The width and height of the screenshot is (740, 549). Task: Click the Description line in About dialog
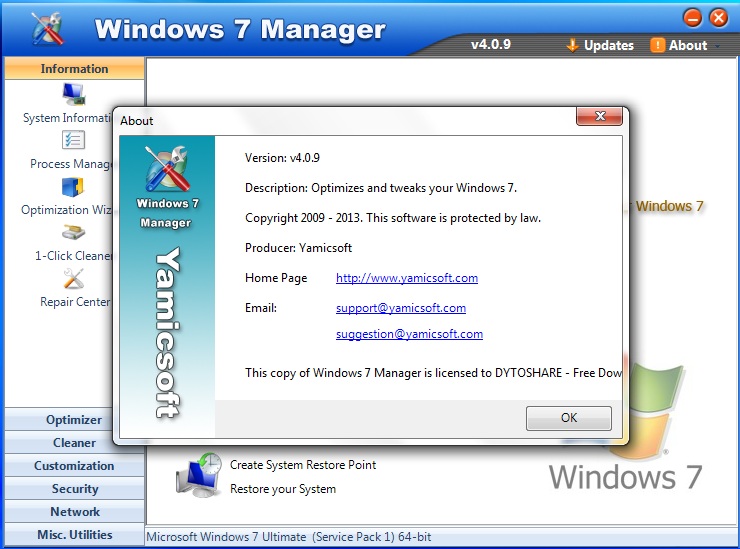[x=381, y=188]
